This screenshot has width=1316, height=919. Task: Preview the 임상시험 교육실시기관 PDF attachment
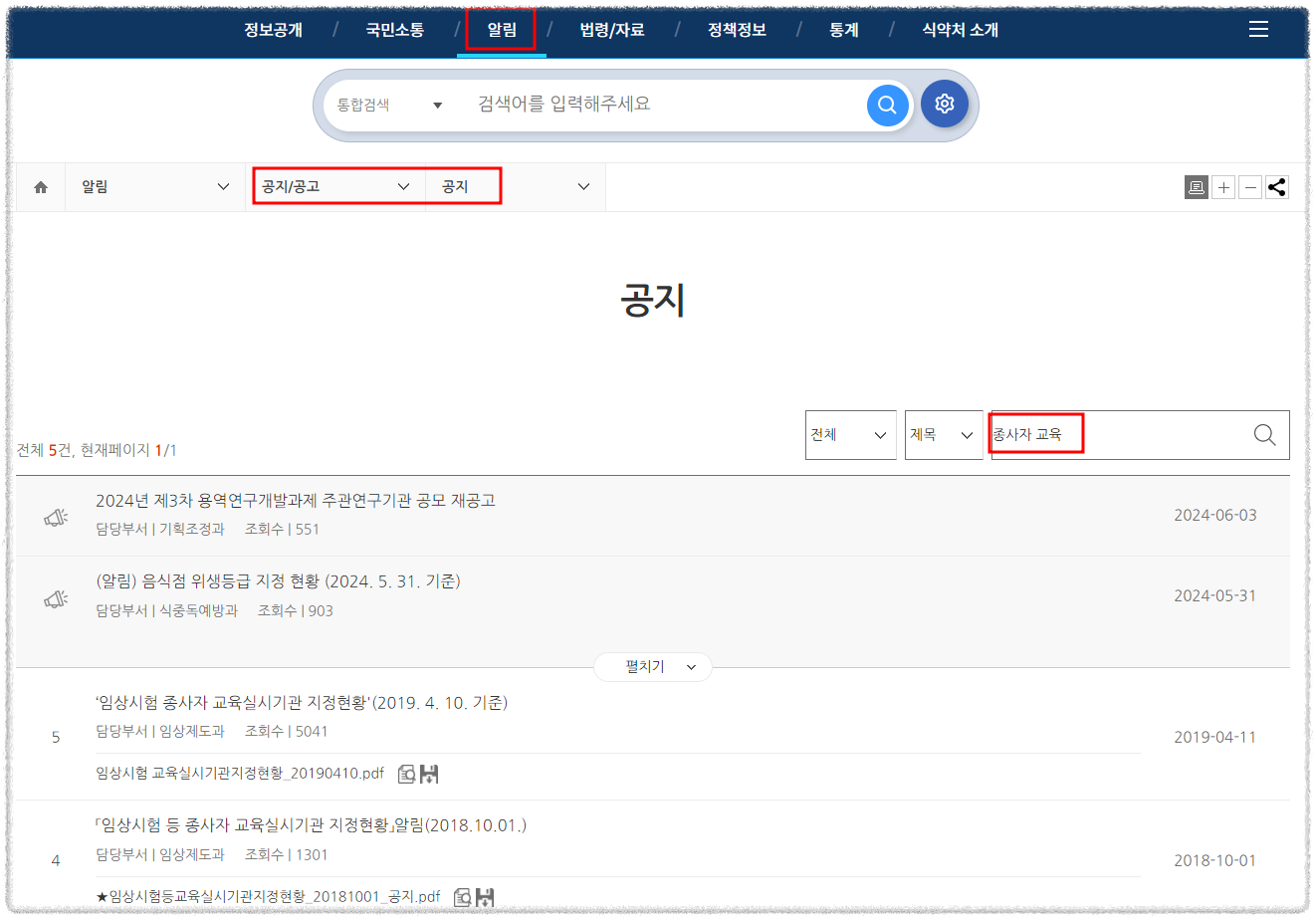coord(406,774)
